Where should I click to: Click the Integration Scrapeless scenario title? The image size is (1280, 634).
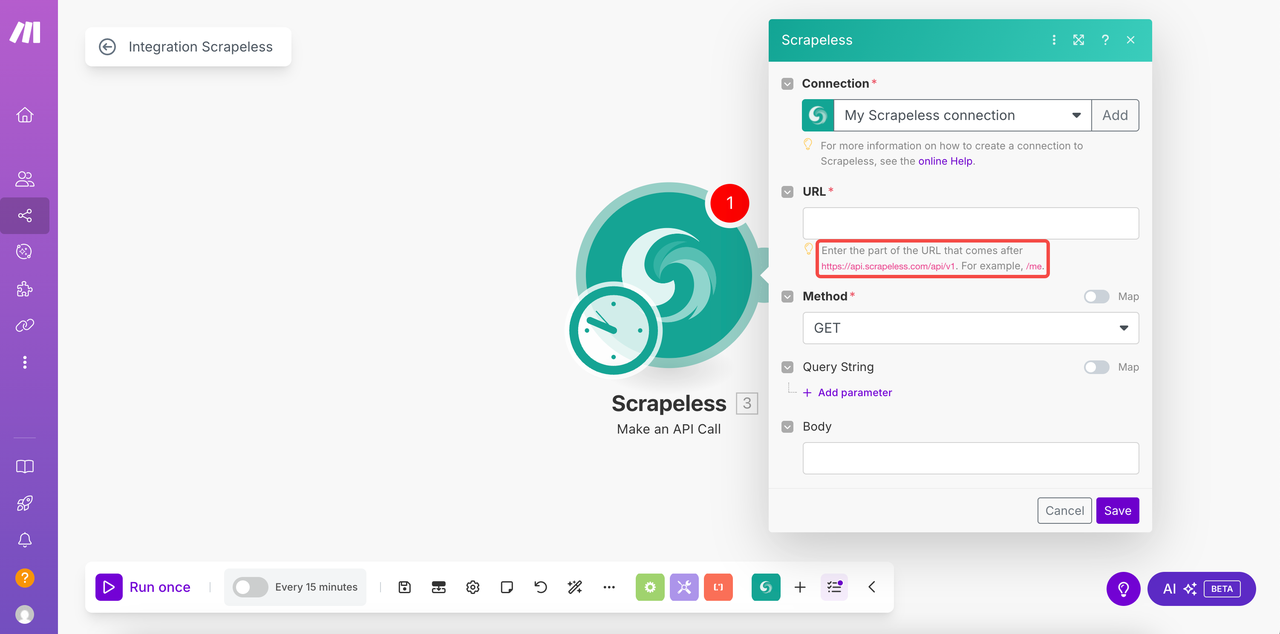click(200, 47)
